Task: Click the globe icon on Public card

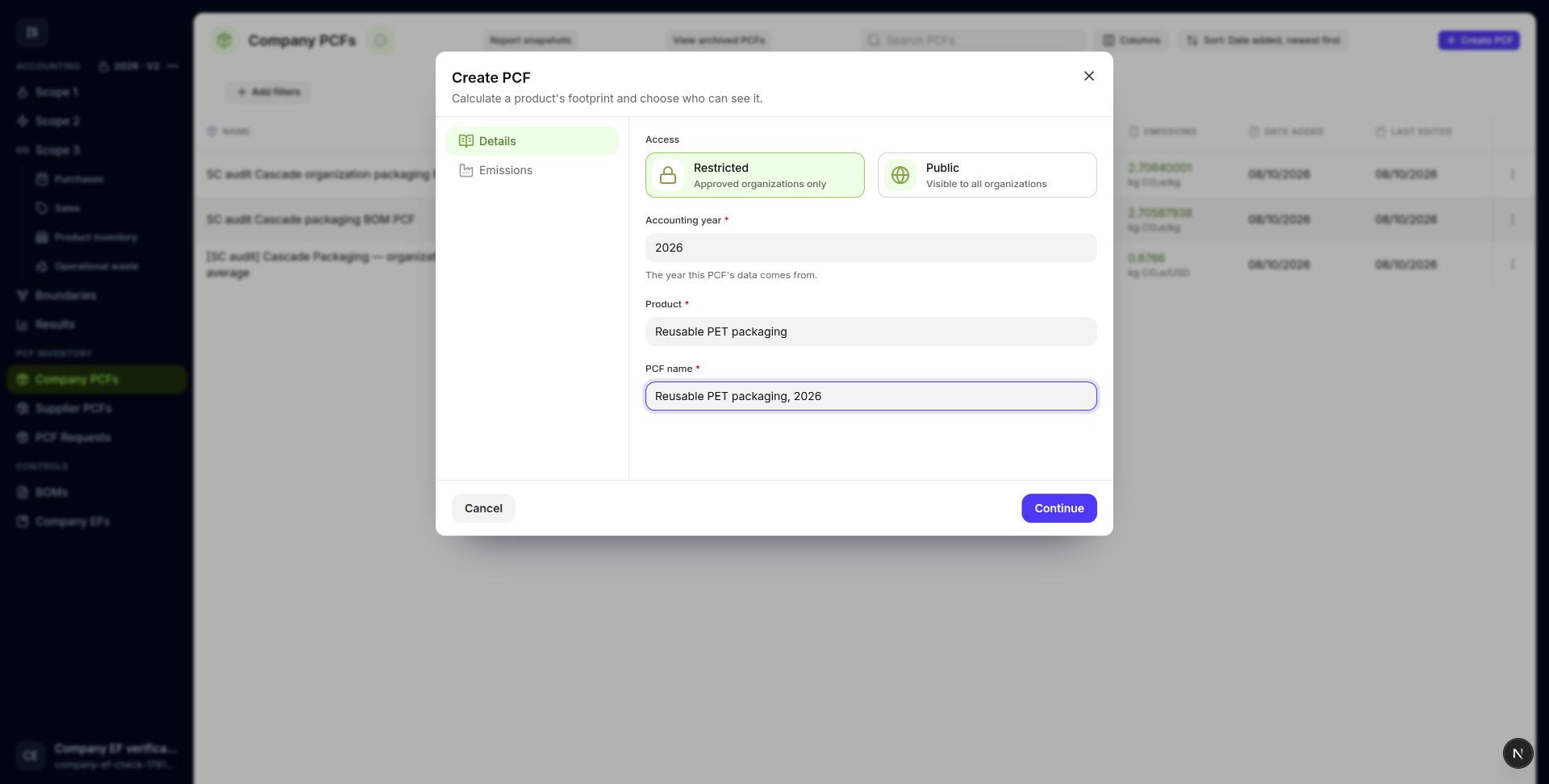Action: click(900, 175)
